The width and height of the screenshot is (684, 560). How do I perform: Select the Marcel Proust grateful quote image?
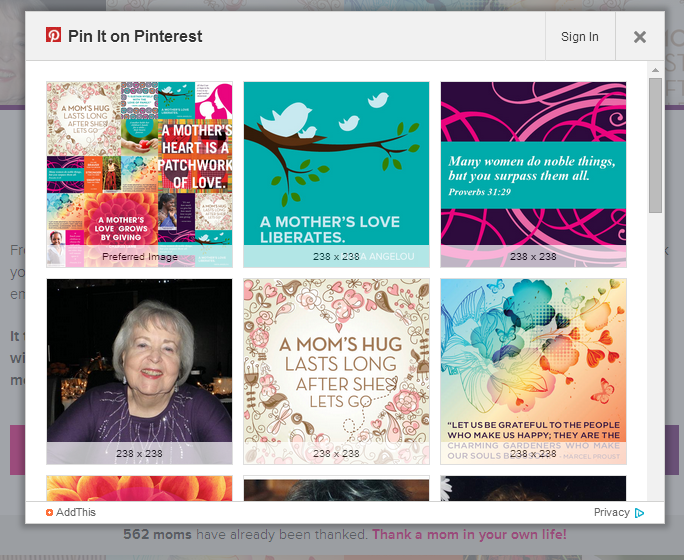(534, 372)
